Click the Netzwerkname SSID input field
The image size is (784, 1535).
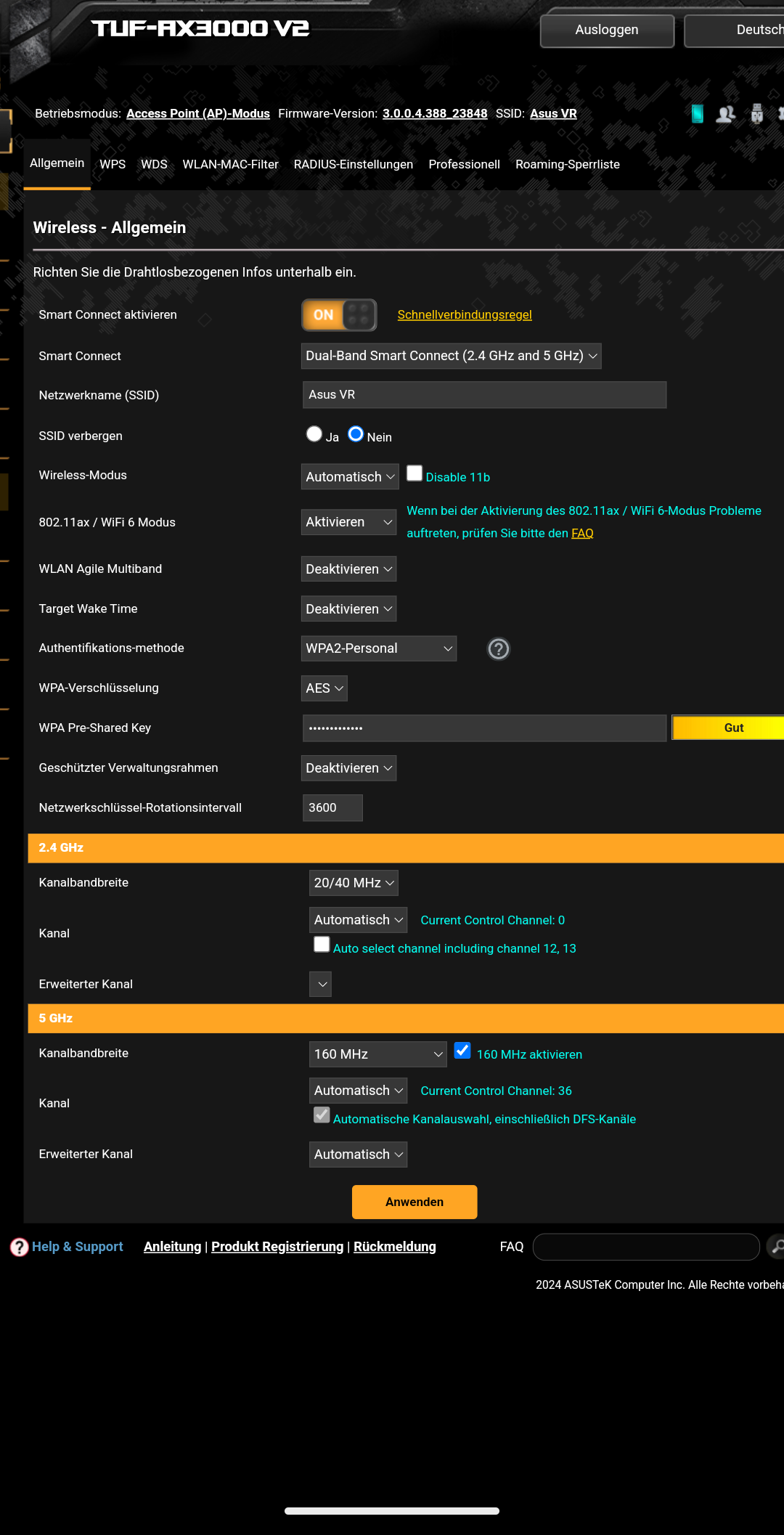(484, 395)
